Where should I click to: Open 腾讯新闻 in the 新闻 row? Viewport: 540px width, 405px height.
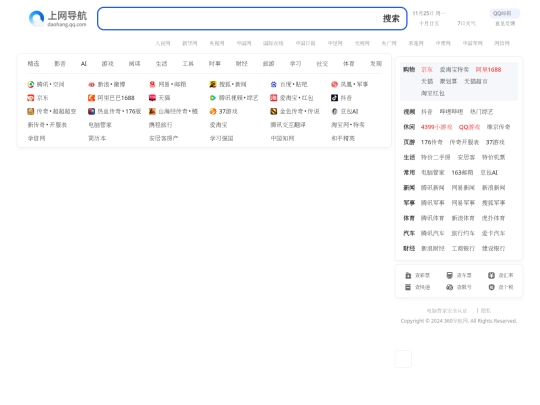(433, 188)
